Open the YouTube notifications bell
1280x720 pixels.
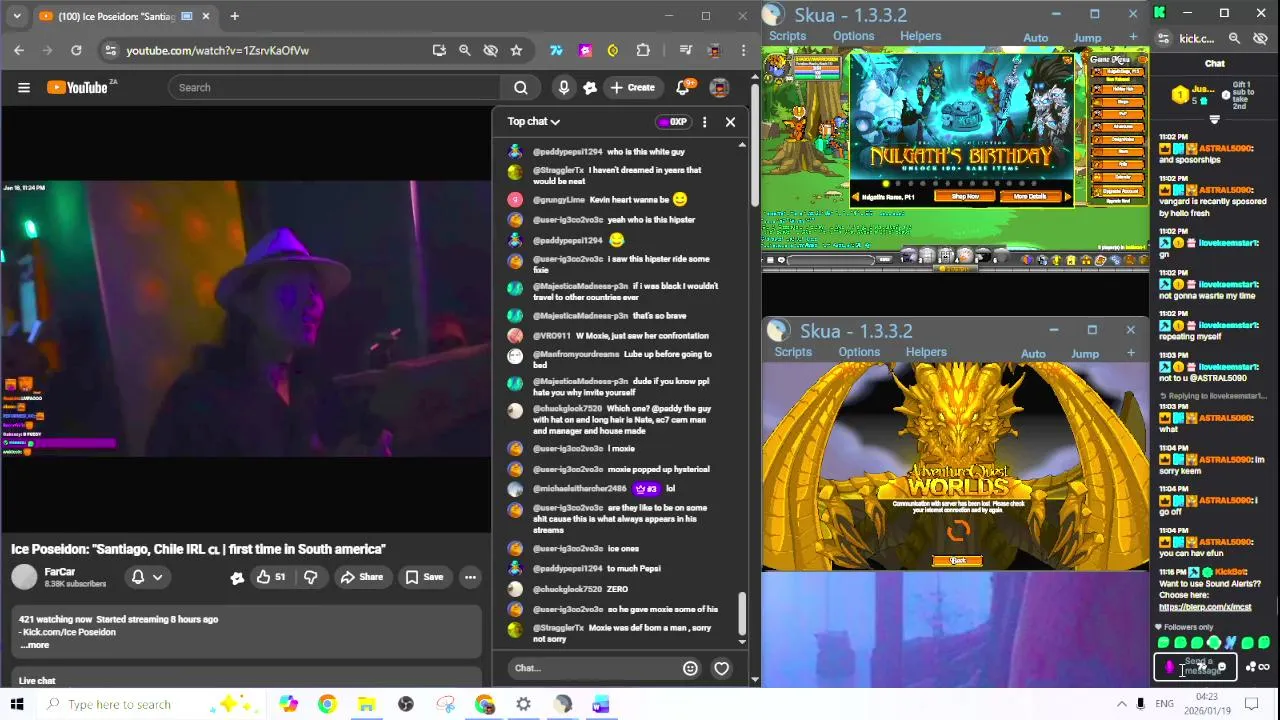pyautogui.click(x=685, y=87)
